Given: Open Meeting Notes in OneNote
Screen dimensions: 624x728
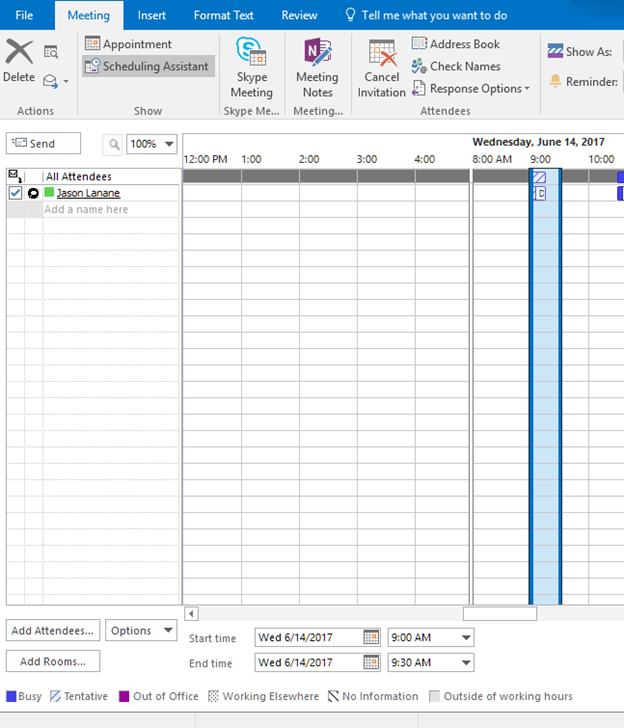Looking at the screenshot, I should tap(317, 67).
